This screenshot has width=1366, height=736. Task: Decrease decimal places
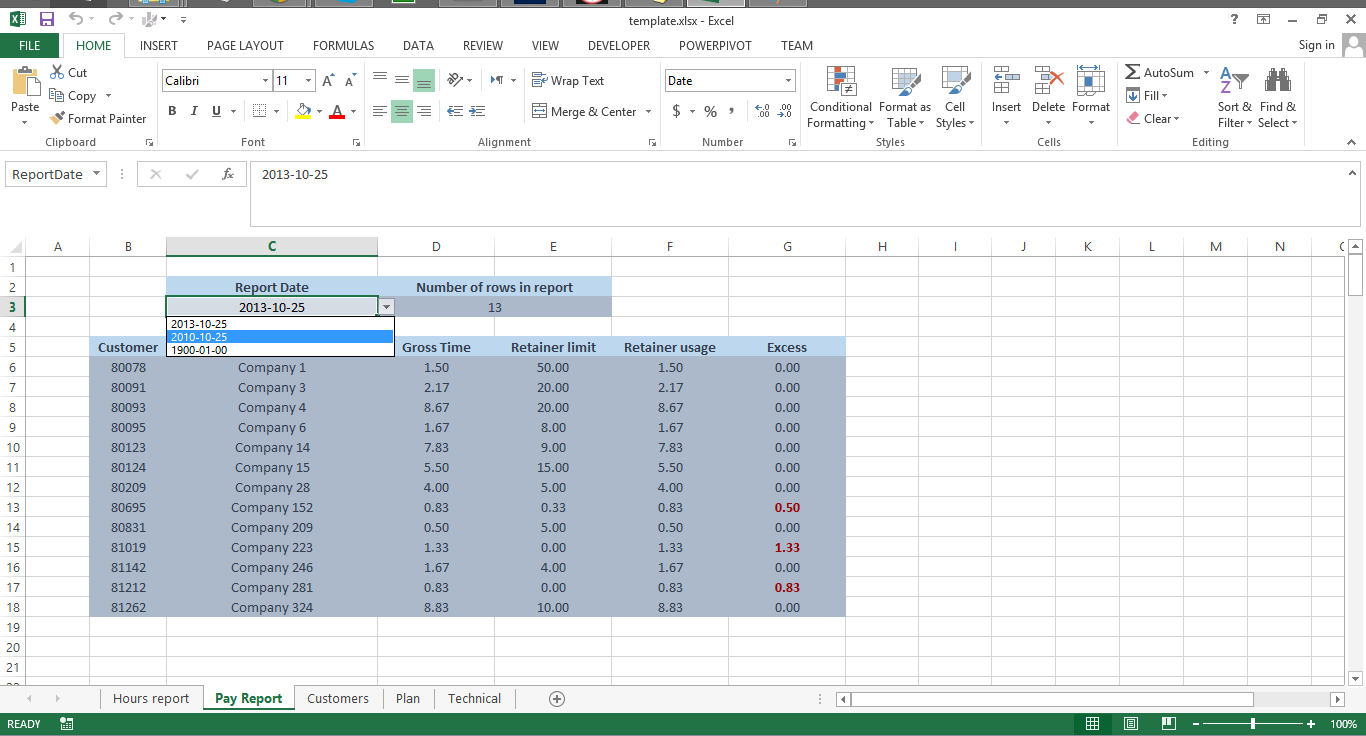(785, 111)
